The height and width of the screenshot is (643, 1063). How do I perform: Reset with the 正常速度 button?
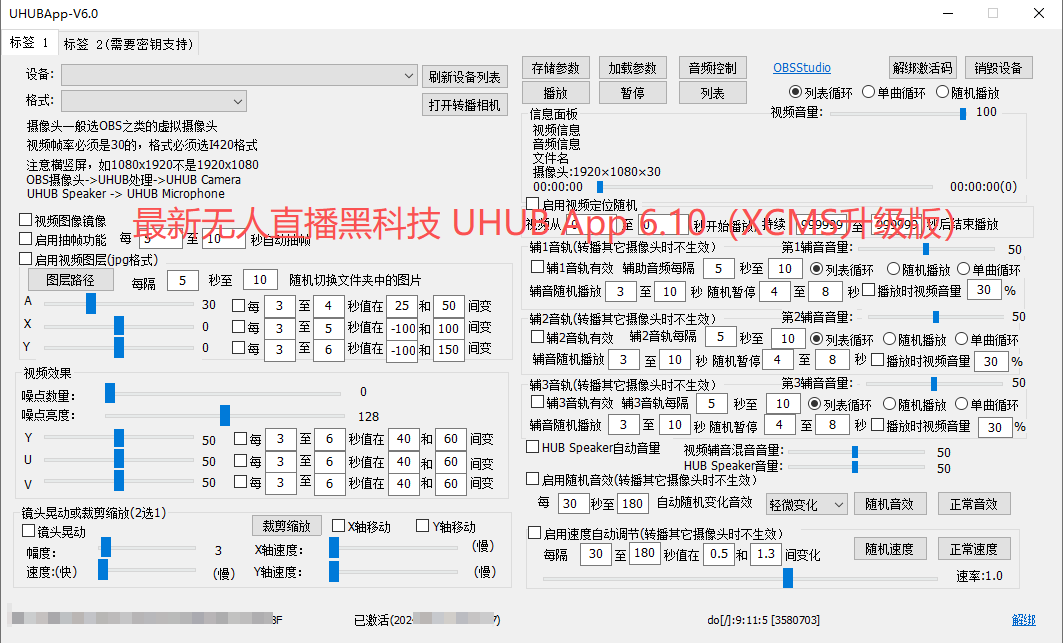click(974, 549)
